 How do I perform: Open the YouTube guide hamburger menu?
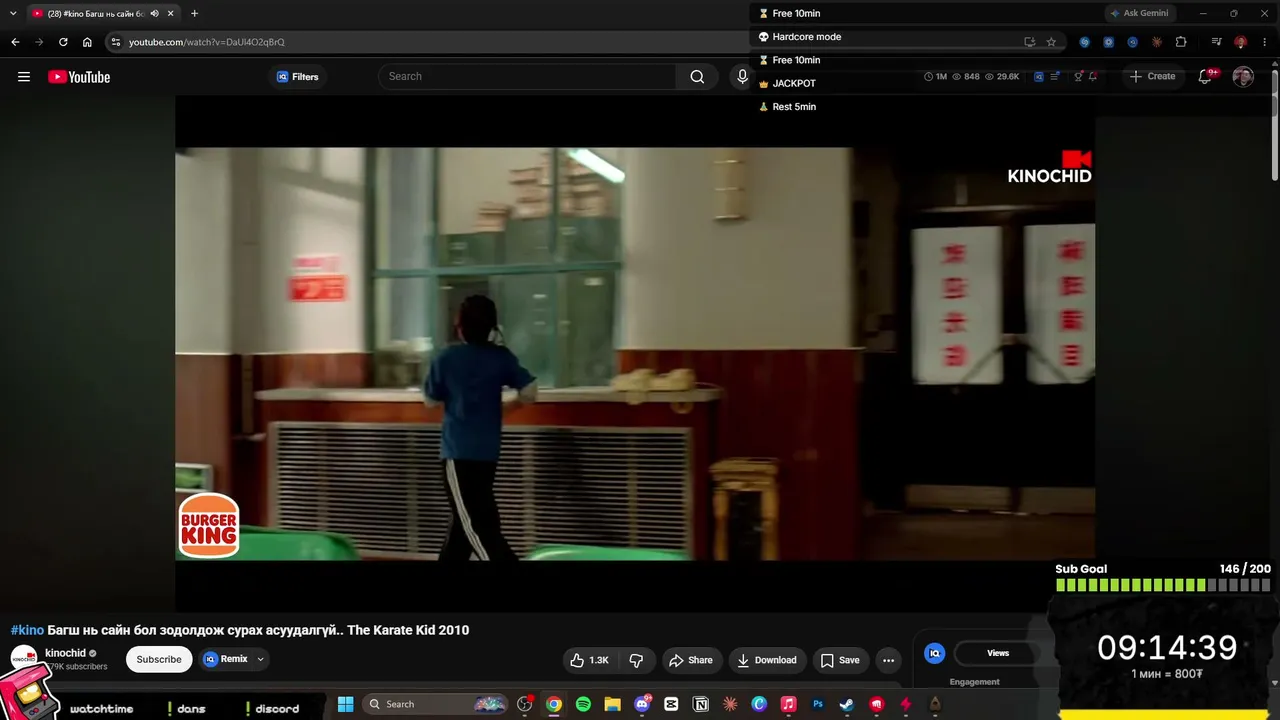pyautogui.click(x=24, y=77)
